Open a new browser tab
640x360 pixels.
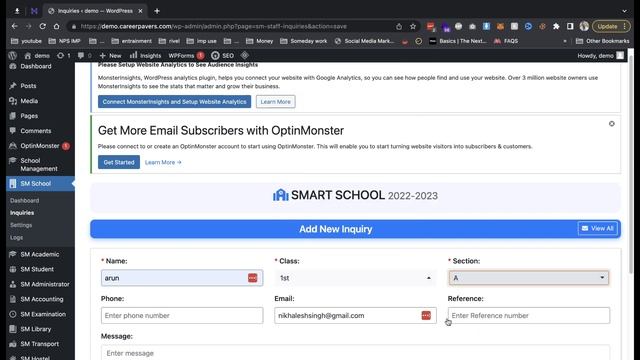(157, 11)
